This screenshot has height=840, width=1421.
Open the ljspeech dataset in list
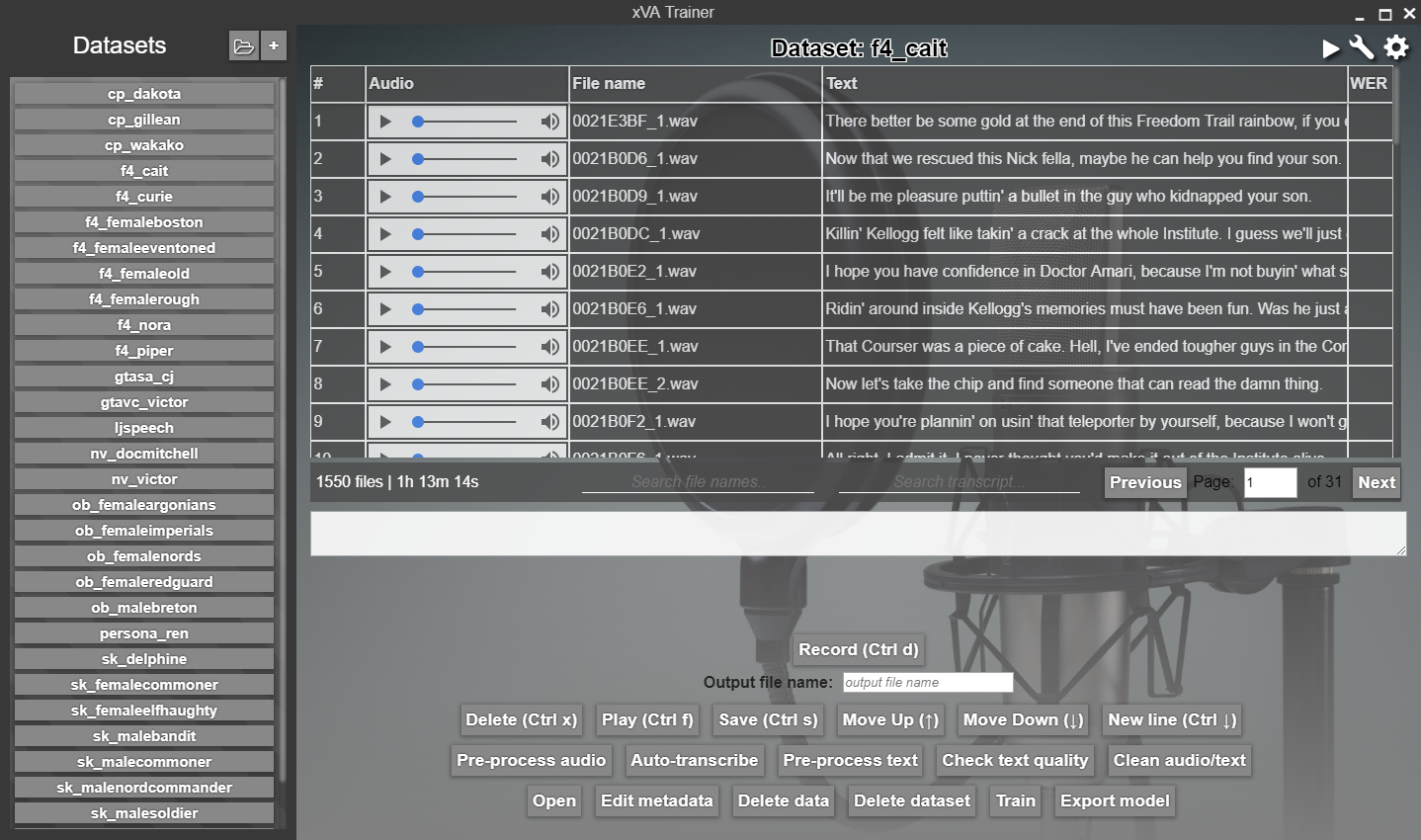pyautogui.click(x=144, y=428)
